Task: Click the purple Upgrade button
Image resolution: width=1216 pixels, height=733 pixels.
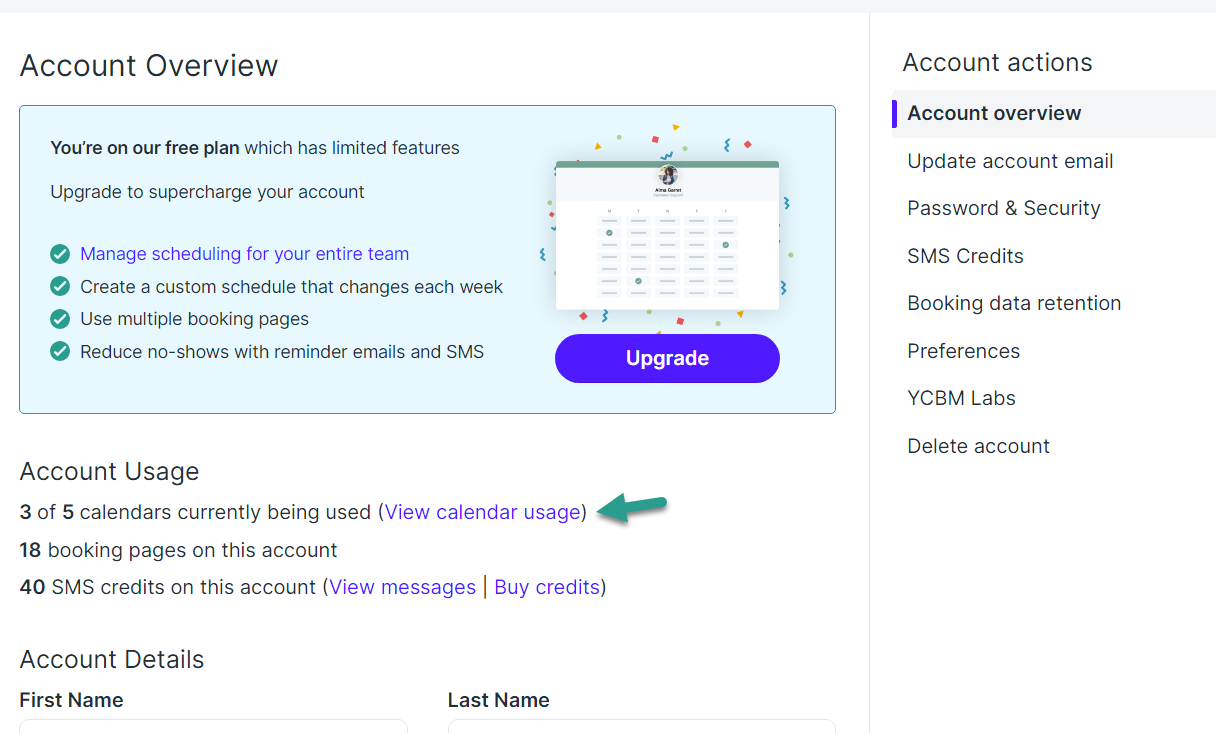Action: [x=667, y=358]
